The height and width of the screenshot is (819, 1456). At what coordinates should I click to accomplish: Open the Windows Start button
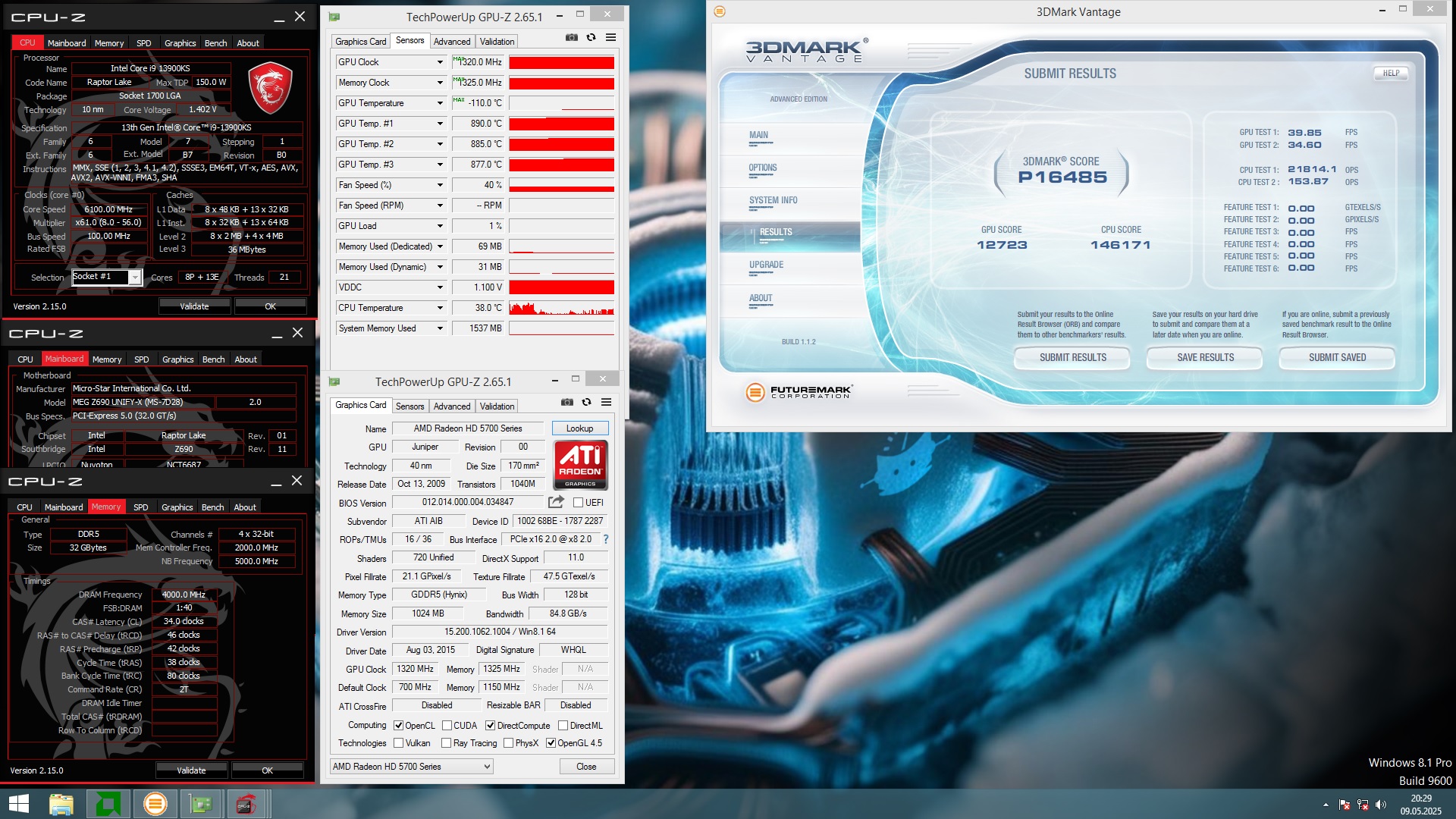tap(18, 804)
